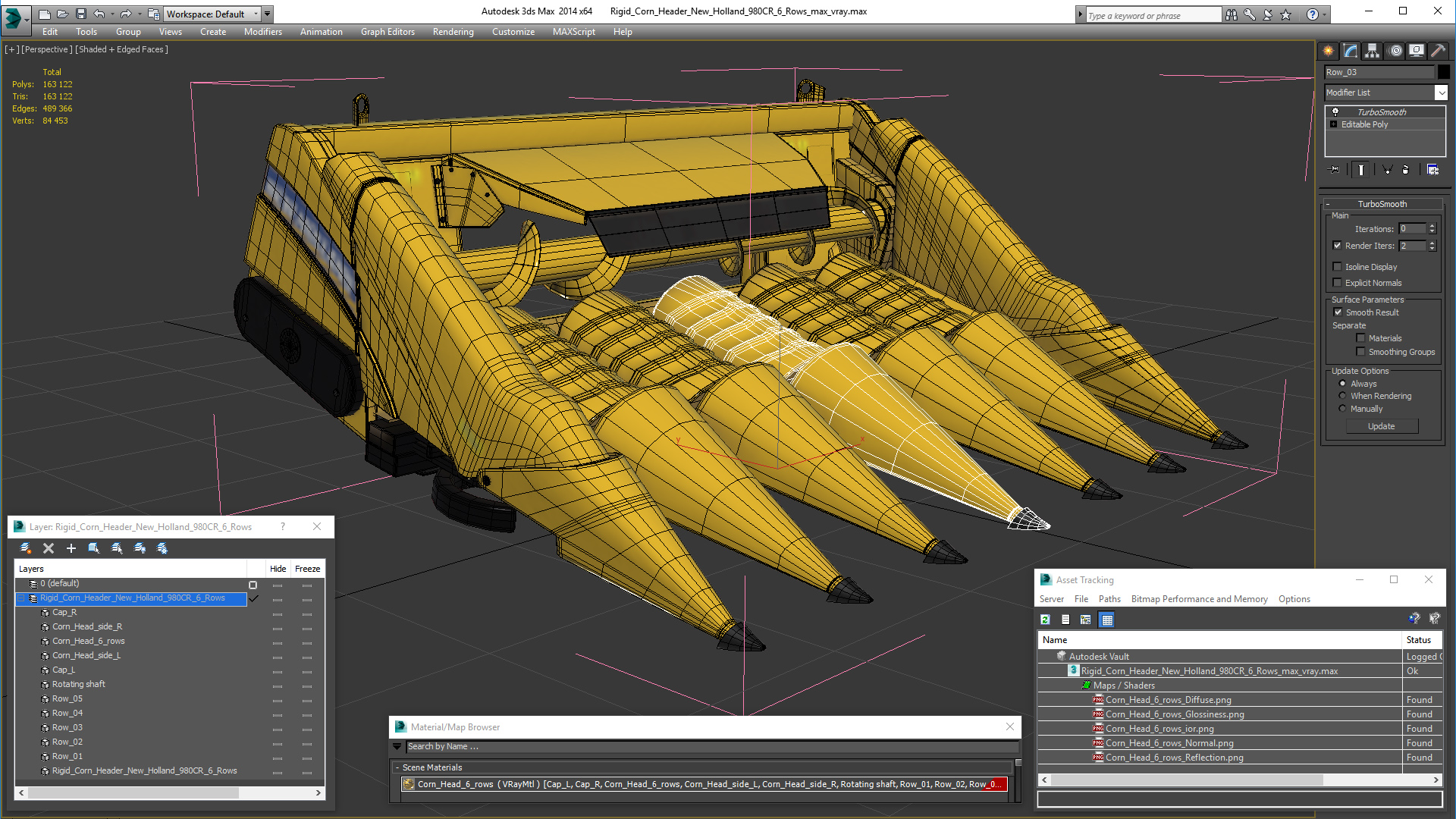Image resolution: width=1456 pixels, height=819 pixels.
Task: Click the Asset Tracking horizontal scrollbar
Action: coord(1187,780)
